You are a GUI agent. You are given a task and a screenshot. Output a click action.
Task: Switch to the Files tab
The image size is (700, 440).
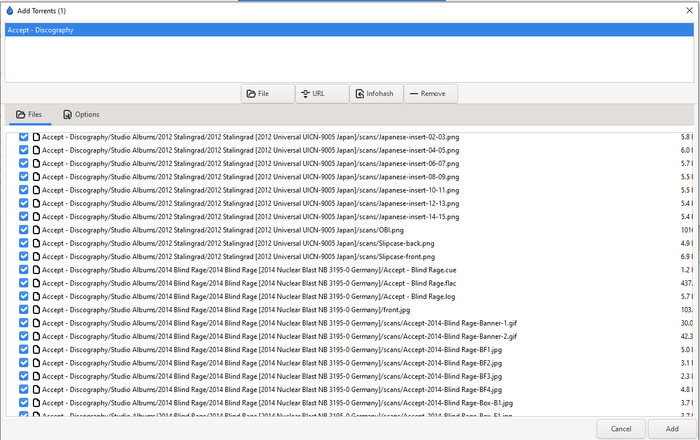tap(29, 115)
